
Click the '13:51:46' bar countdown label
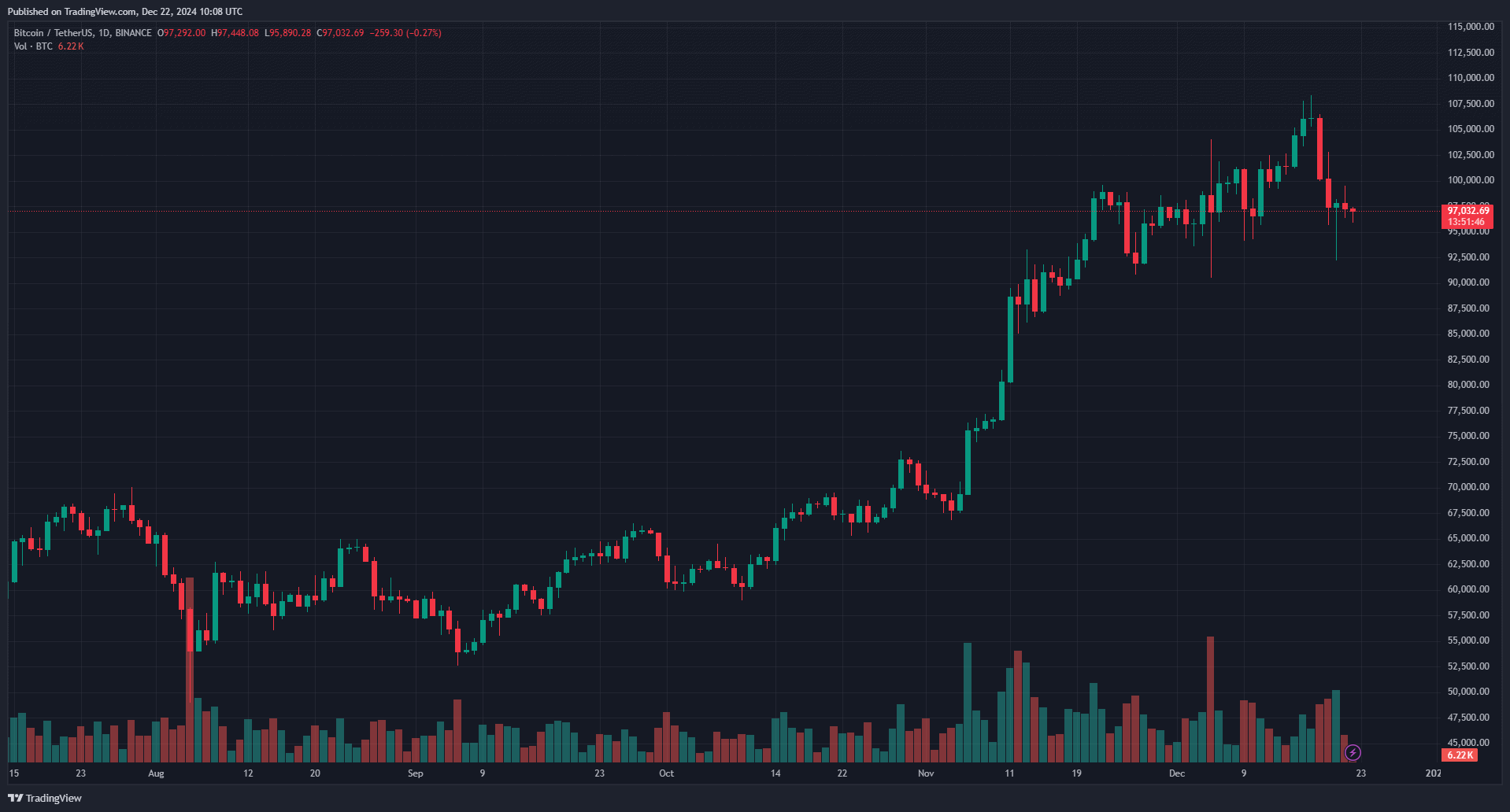pyautogui.click(x=1466, y=222)
